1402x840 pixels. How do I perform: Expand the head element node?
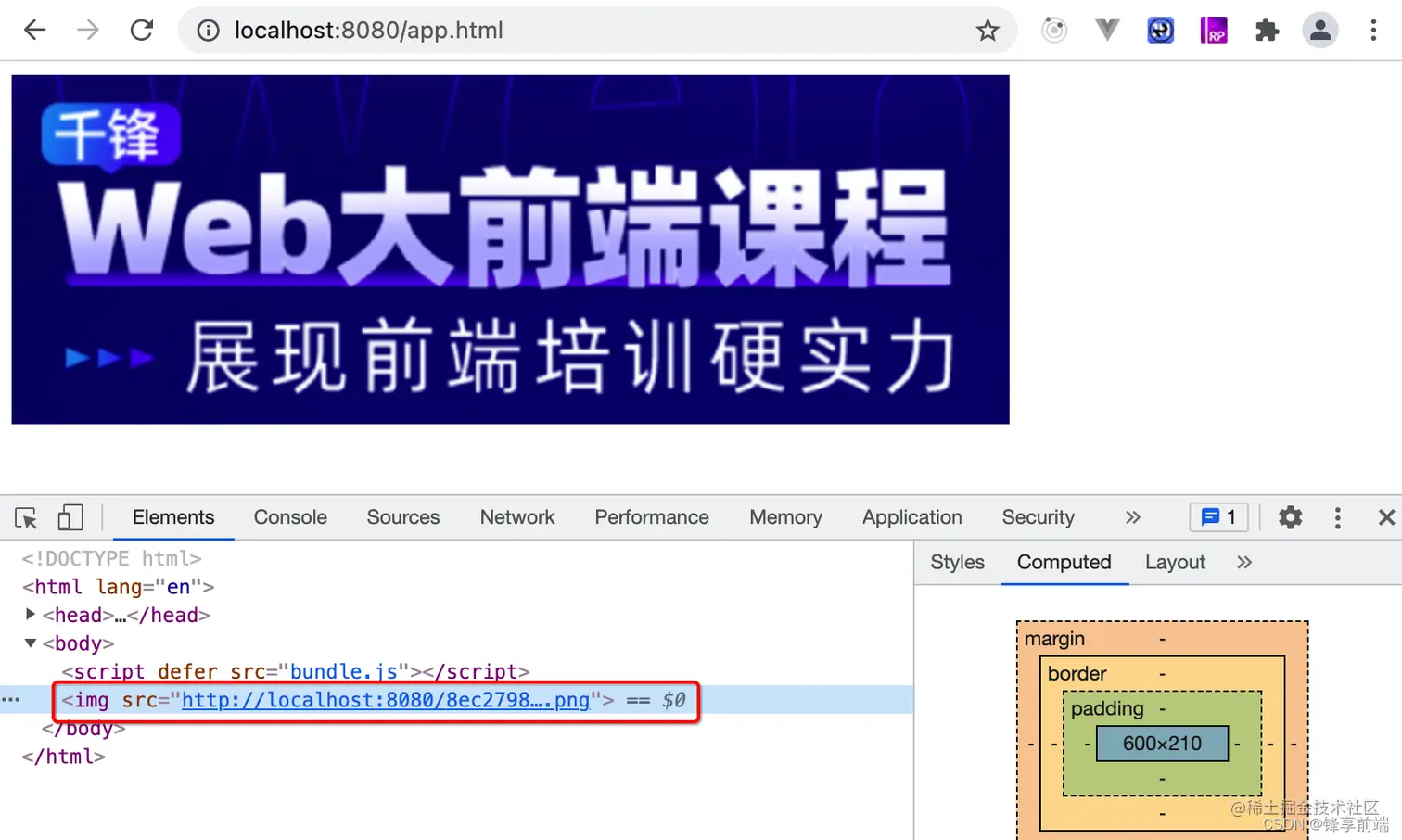tap(30, 614)
